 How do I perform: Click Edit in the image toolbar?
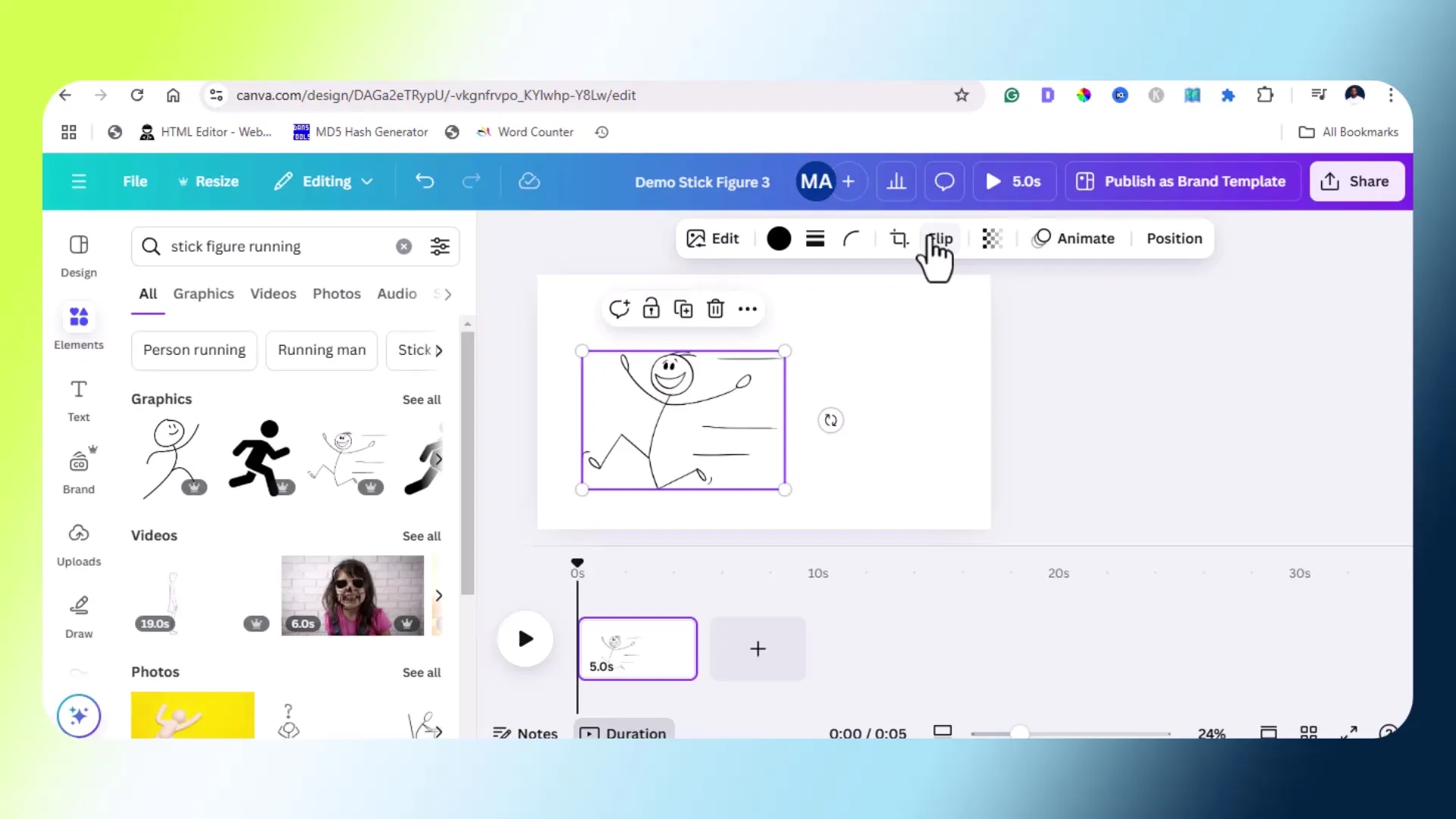(x=713, y=239)
